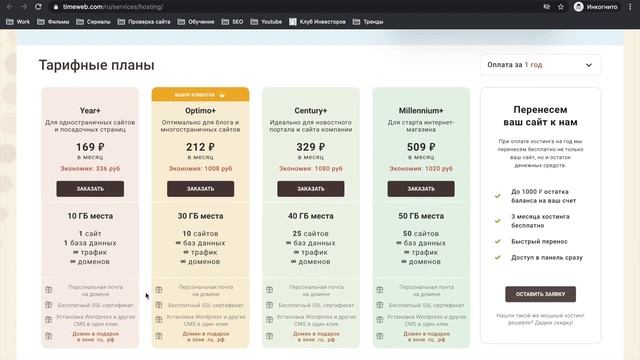Image resolution: width=640 pixels, height=360 pixels.
Task: Open the Обучение bookmarks folder
Action: click(x=196, y=22)
